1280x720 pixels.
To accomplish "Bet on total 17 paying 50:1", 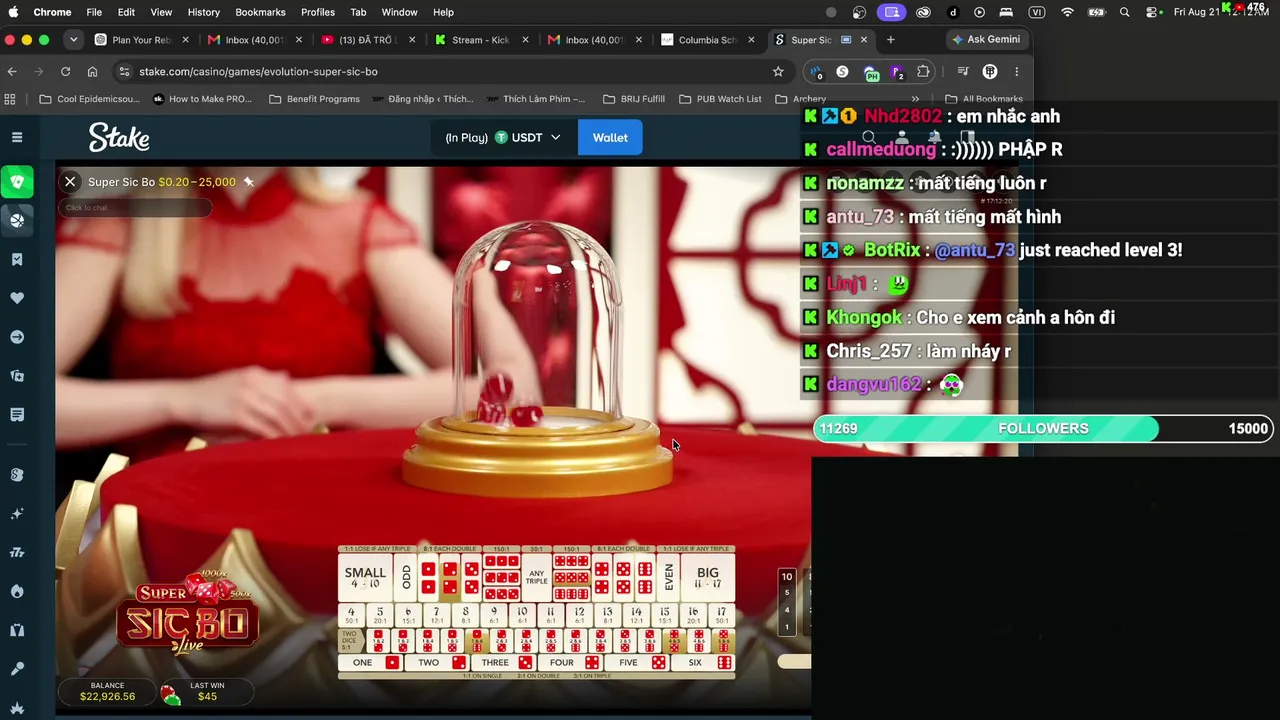I will point(721,615).
